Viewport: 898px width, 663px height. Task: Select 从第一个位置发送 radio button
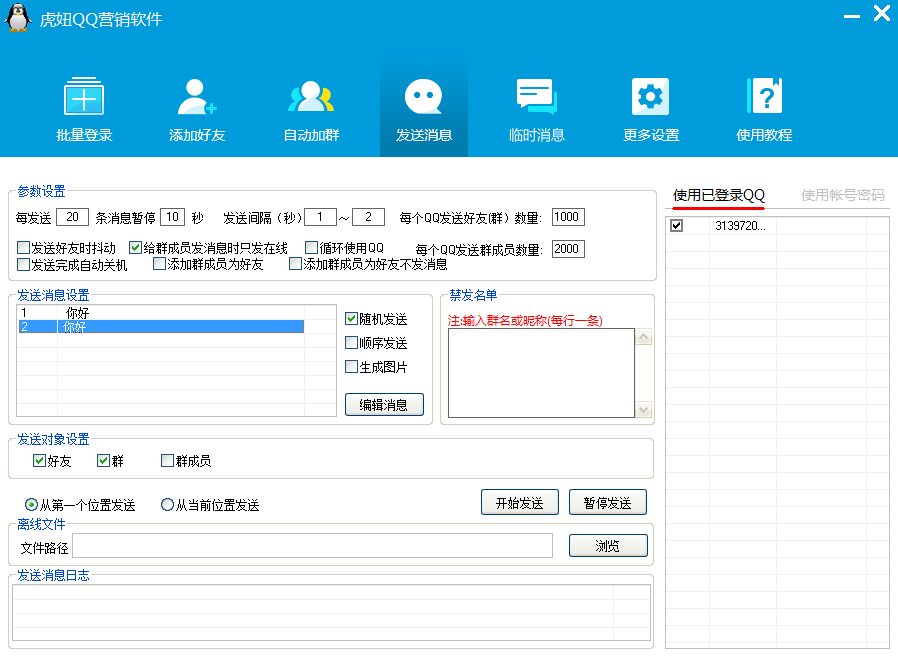coord(31,505)
